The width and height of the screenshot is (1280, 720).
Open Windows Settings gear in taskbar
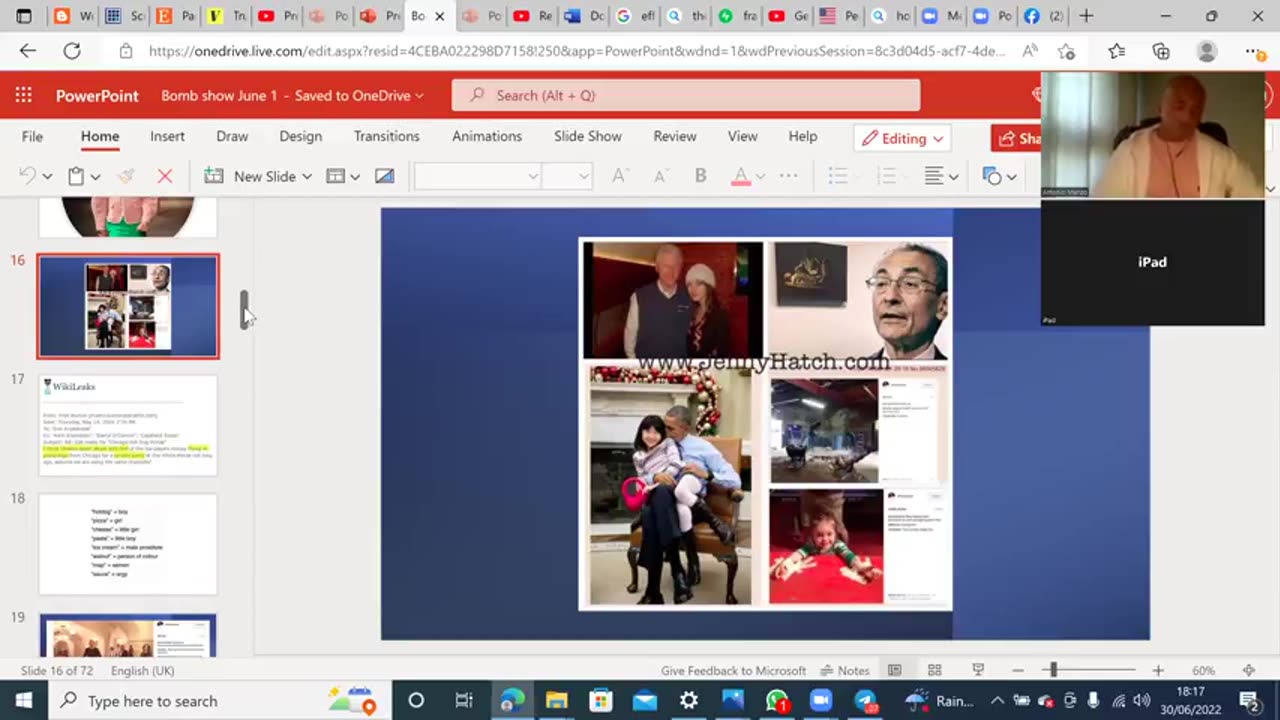pyautogui.click(x=689, y=700)
